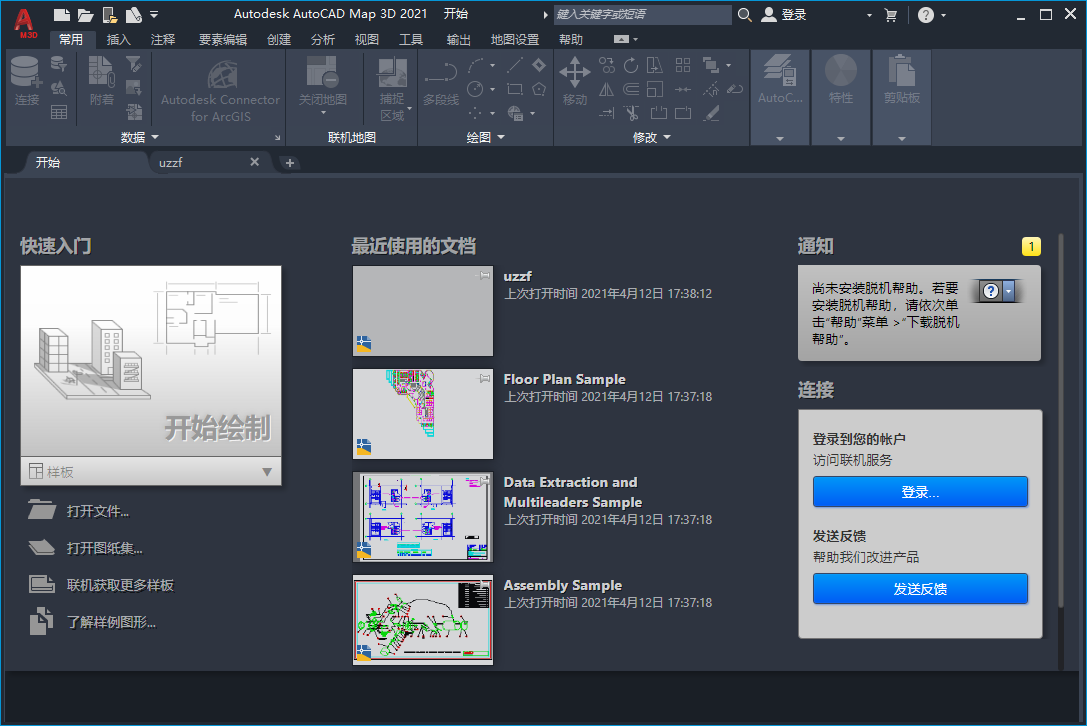Switch to the 要素编辑 ribbon tab
The image size is (1087, 726).
click(x=223, y=40)
